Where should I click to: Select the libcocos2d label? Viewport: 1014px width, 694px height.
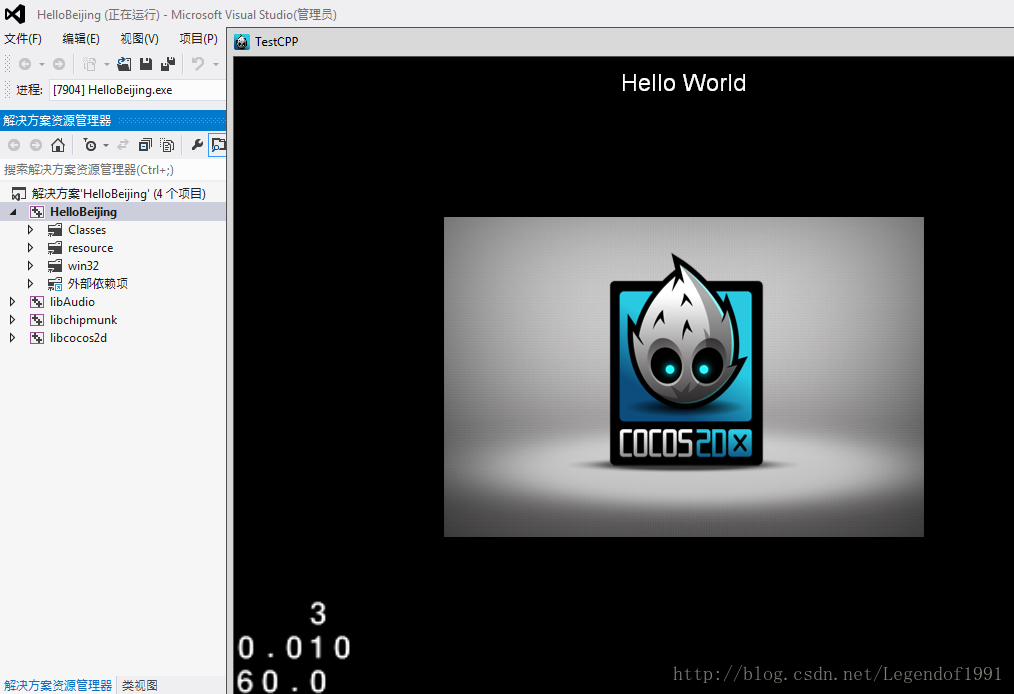(x=78, y=338)
